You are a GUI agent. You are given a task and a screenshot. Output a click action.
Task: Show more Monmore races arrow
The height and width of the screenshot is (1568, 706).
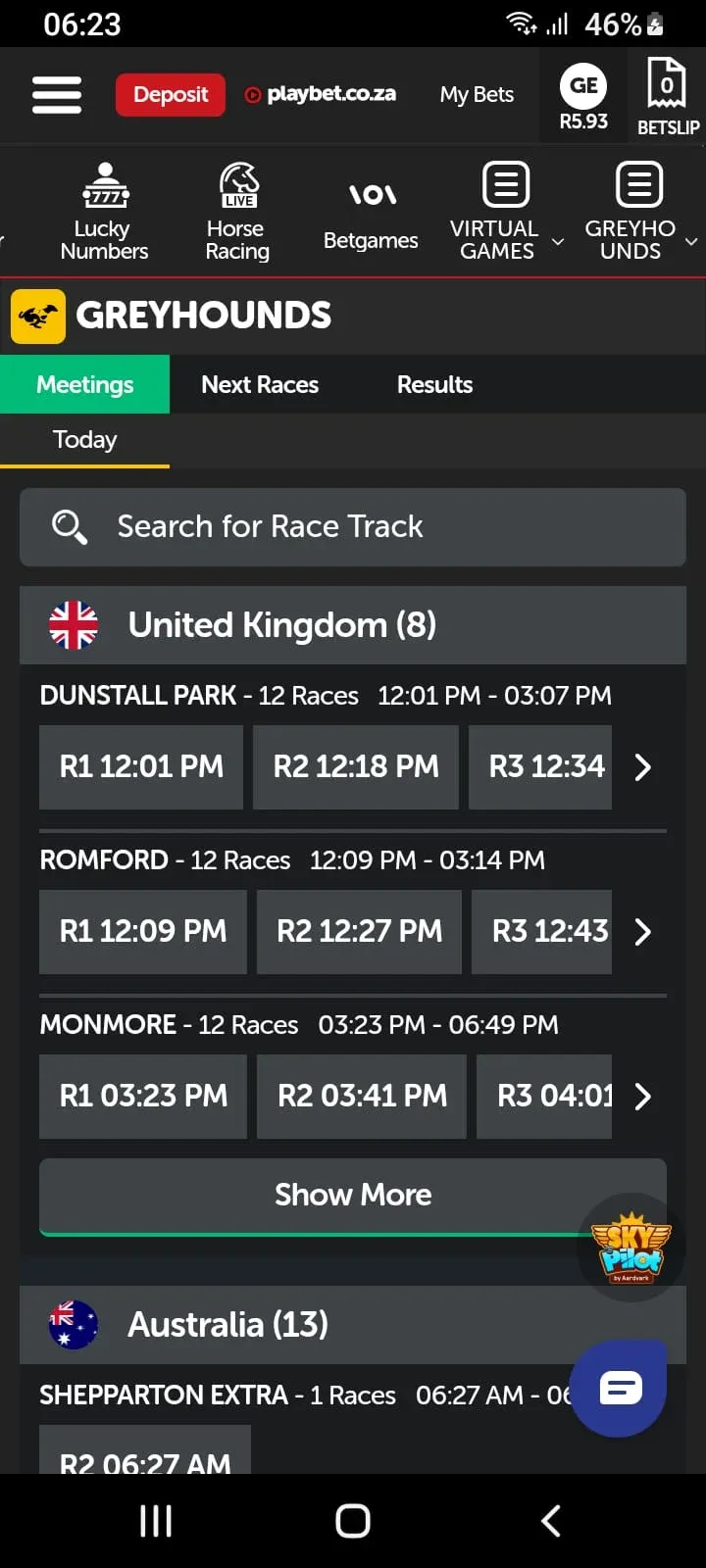pyautogui.click(x=643, y=1097)
